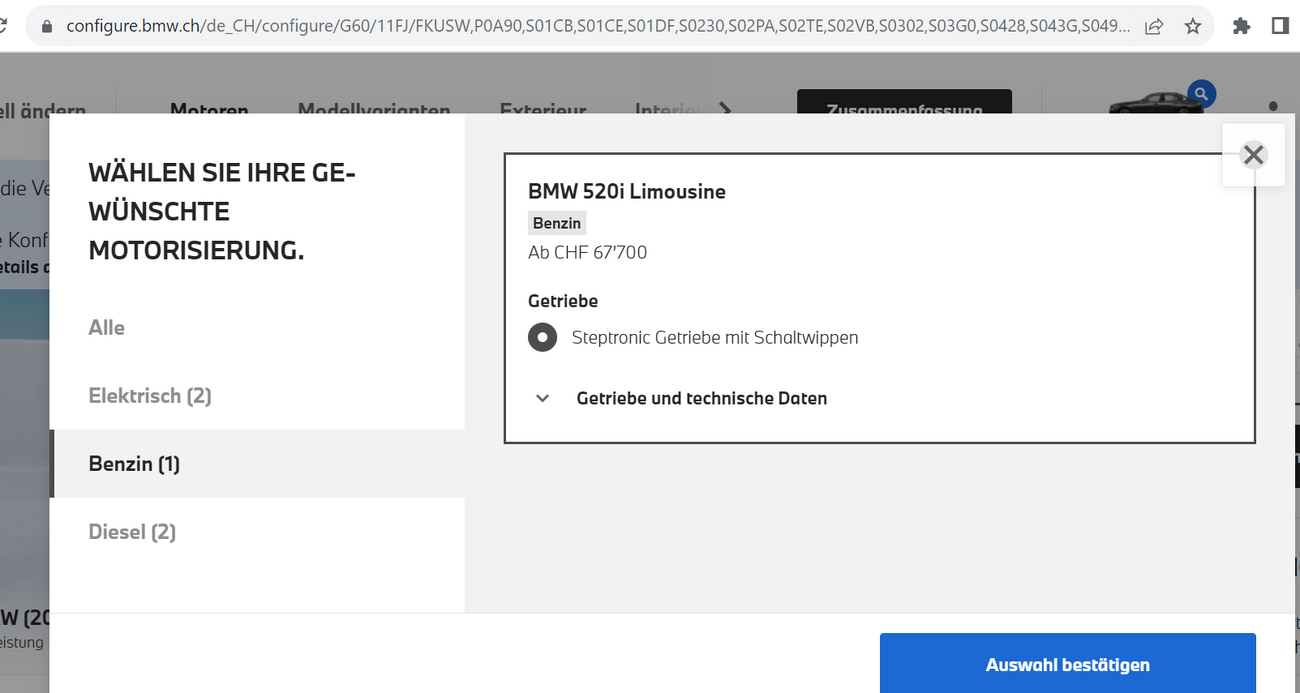Viewport: 1300px width, 693px height.
Task: Go to Modellvarianten tab in background
Action: click(x=374, y=109)
